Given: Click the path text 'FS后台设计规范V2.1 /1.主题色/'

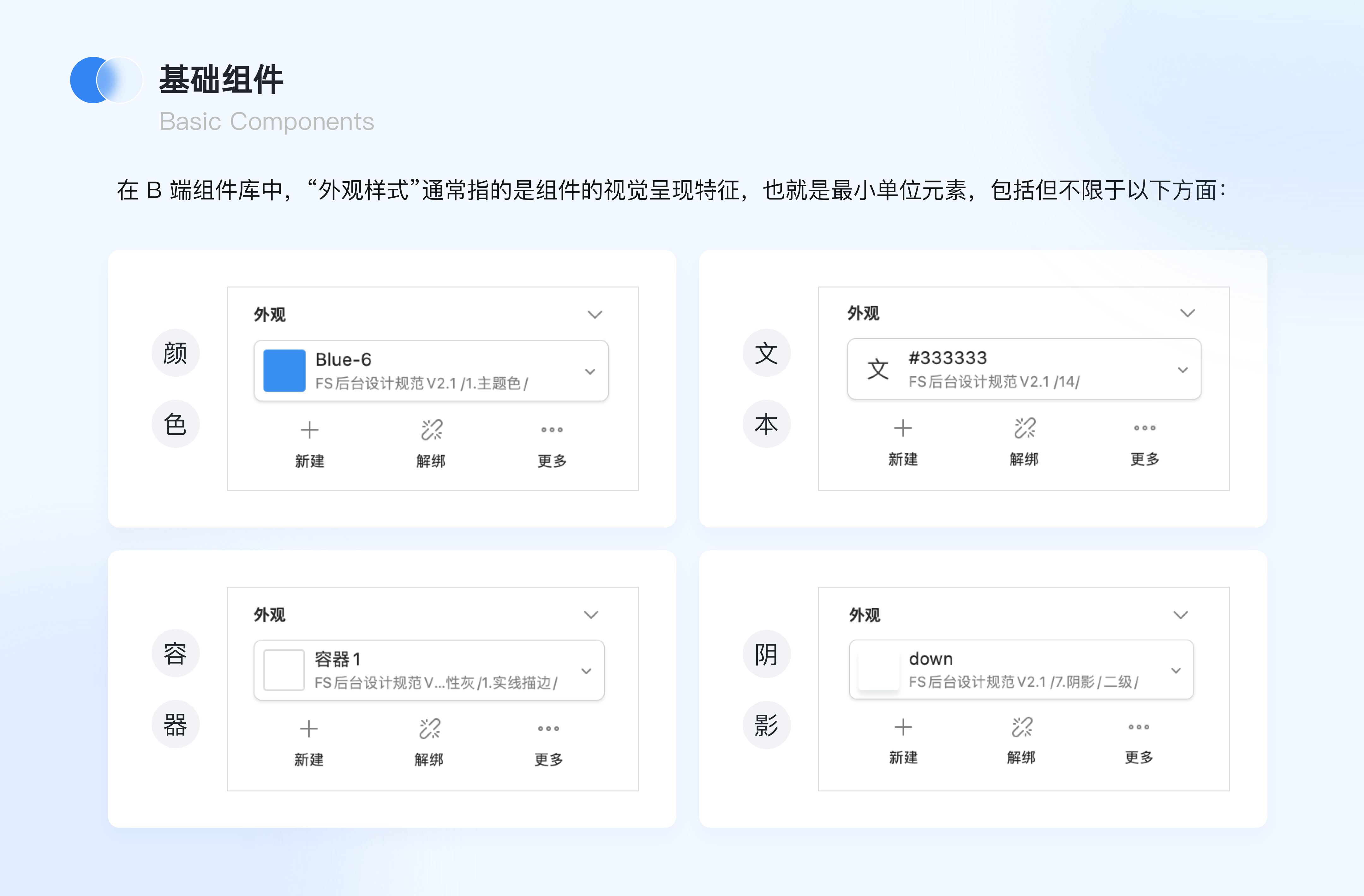Looking at the screenshot, I should [422, 383].
